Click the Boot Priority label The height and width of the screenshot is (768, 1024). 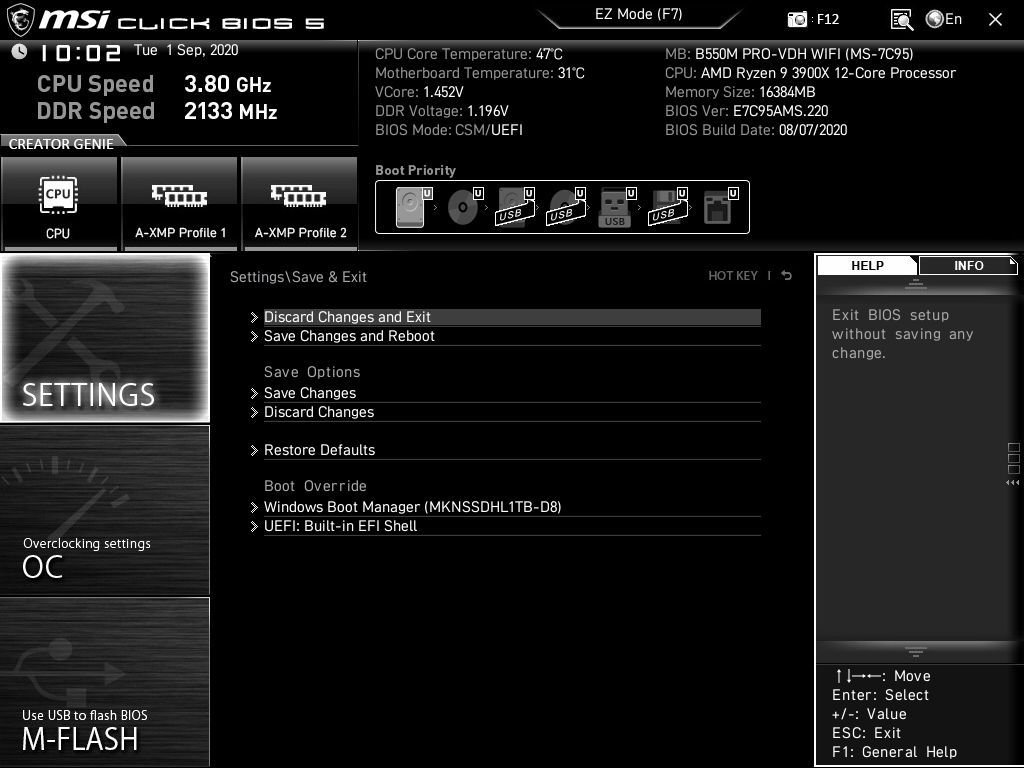(x=415, y=170)
